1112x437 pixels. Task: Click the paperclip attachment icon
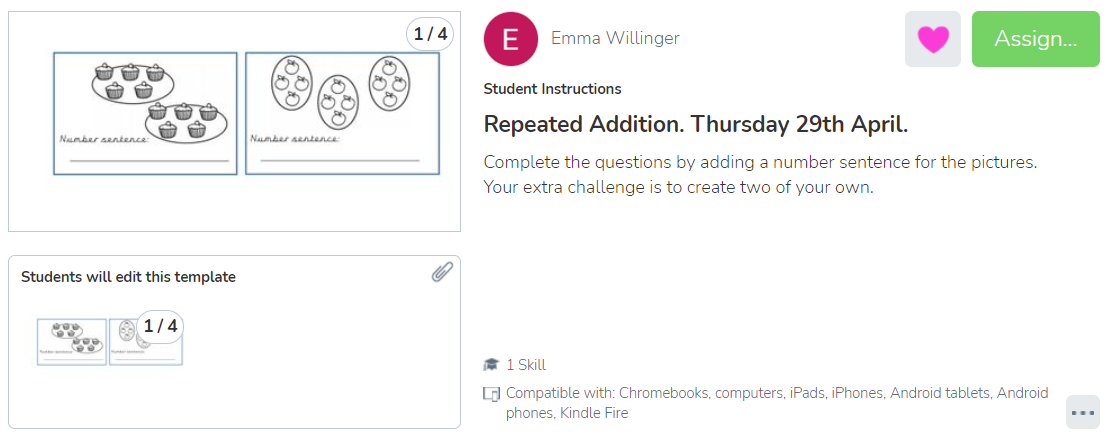pyautogui.click(x=443, y=272)
